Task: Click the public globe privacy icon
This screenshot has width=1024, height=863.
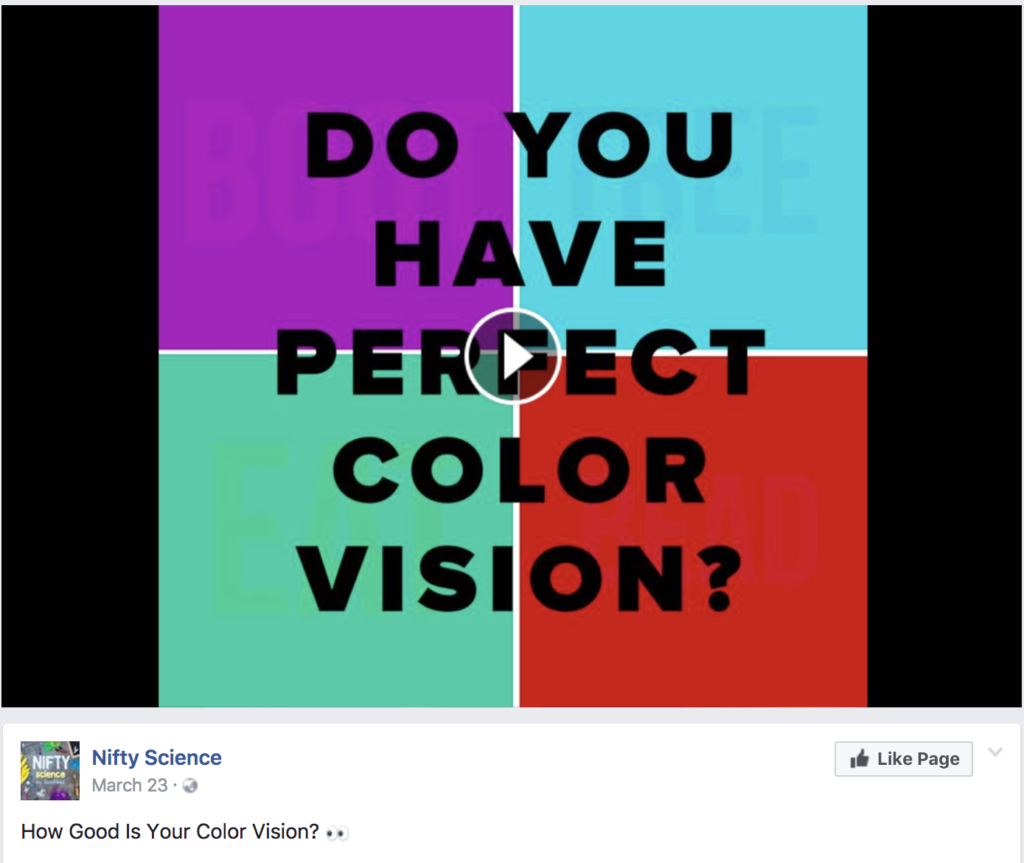Action: click(190, 785)
